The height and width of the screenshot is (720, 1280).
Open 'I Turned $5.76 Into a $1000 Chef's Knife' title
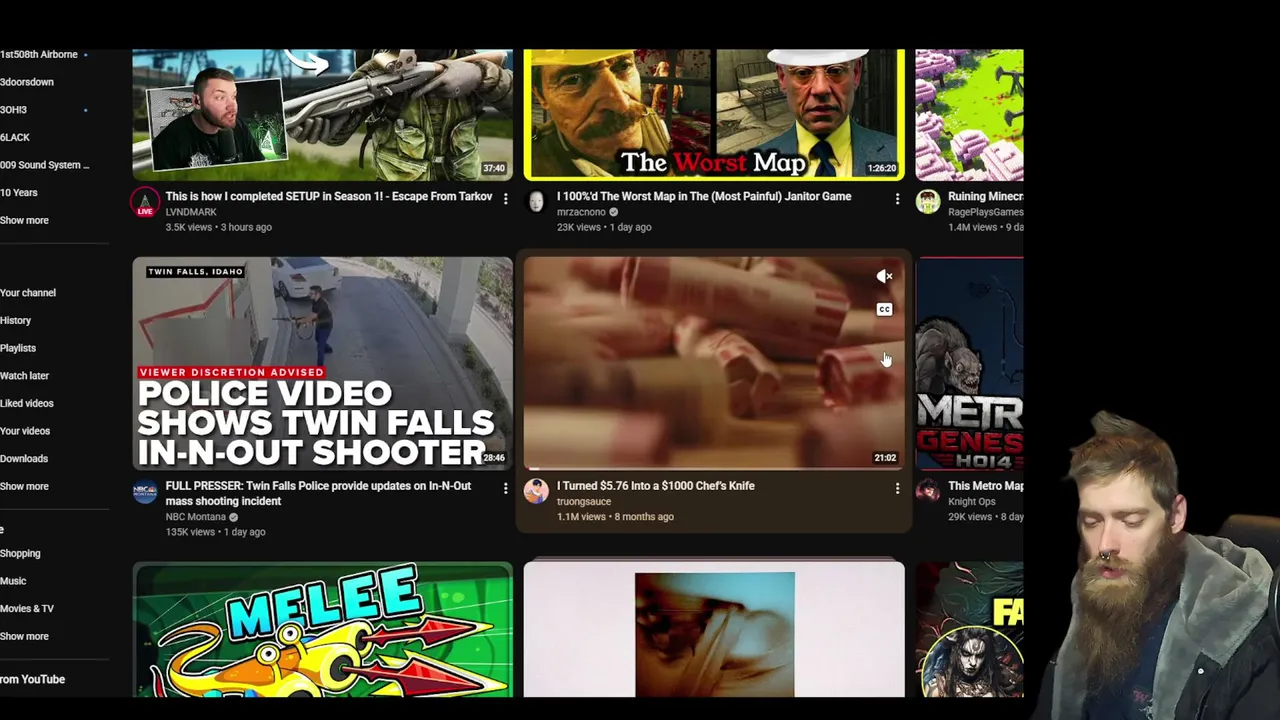tap(656, 486)
